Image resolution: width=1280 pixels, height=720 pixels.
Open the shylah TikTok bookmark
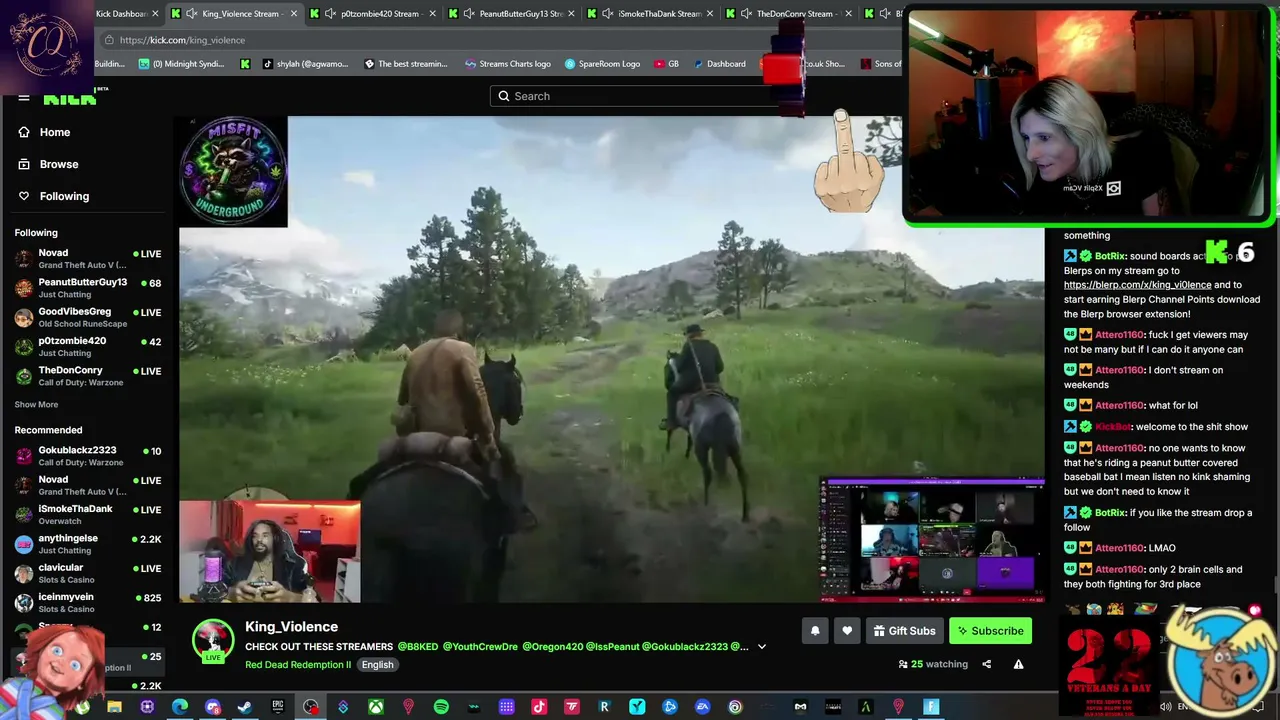tap(305, 64)
